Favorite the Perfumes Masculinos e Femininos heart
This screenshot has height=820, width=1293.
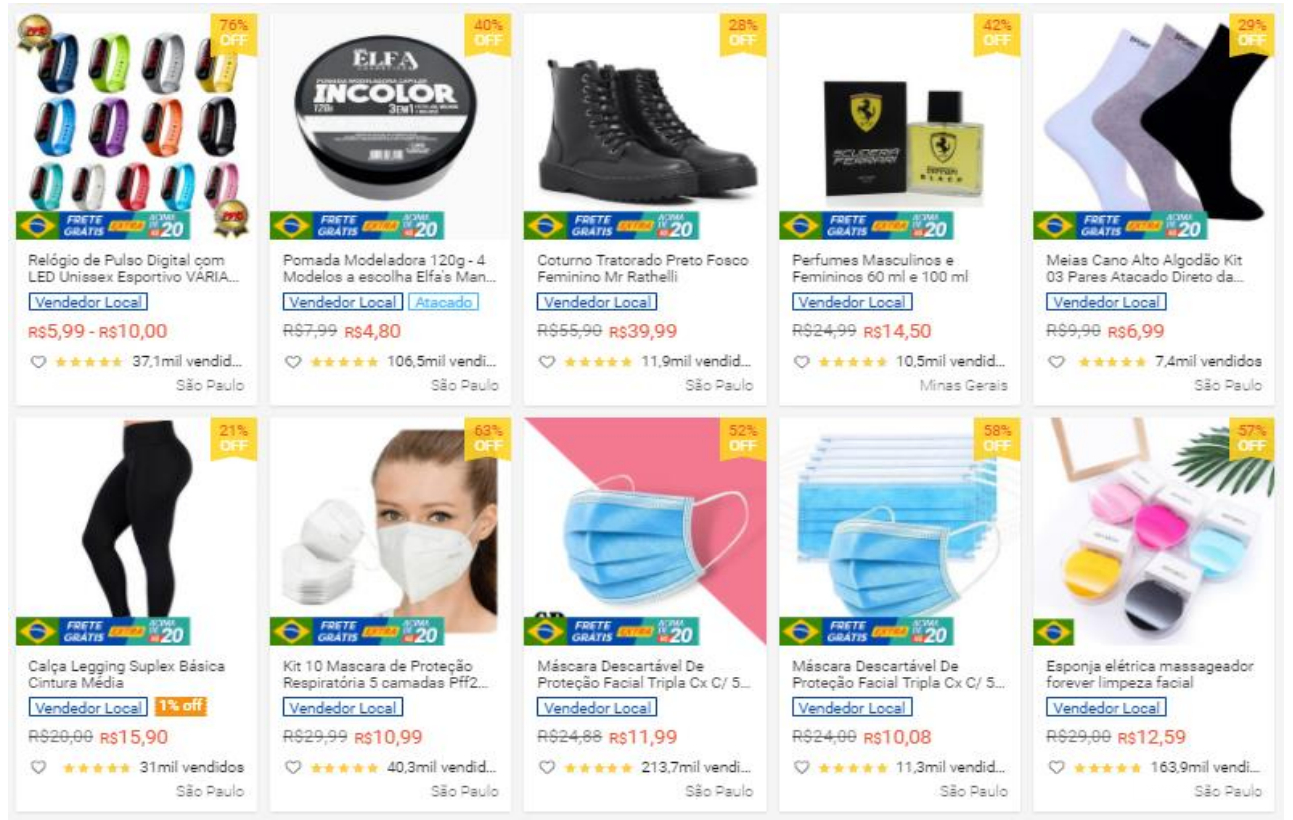[x=801, y=362]
